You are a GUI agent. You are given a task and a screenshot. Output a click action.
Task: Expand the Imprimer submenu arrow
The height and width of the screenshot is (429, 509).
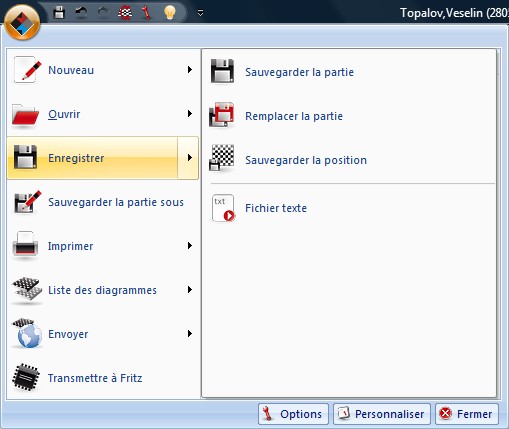click(x=190, y=246)
